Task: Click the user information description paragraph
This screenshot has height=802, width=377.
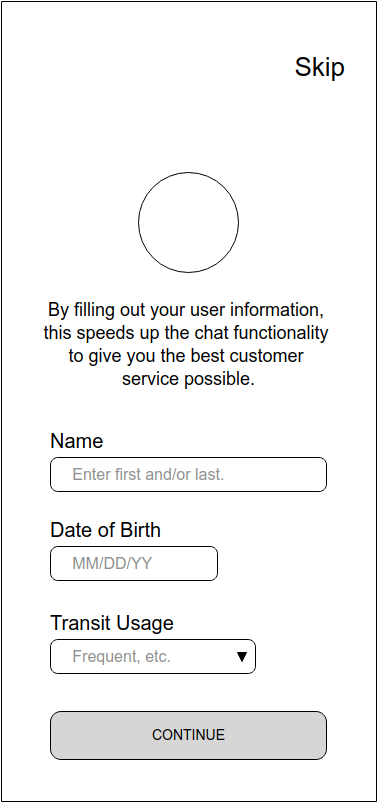Action: [x=186, y=344]
